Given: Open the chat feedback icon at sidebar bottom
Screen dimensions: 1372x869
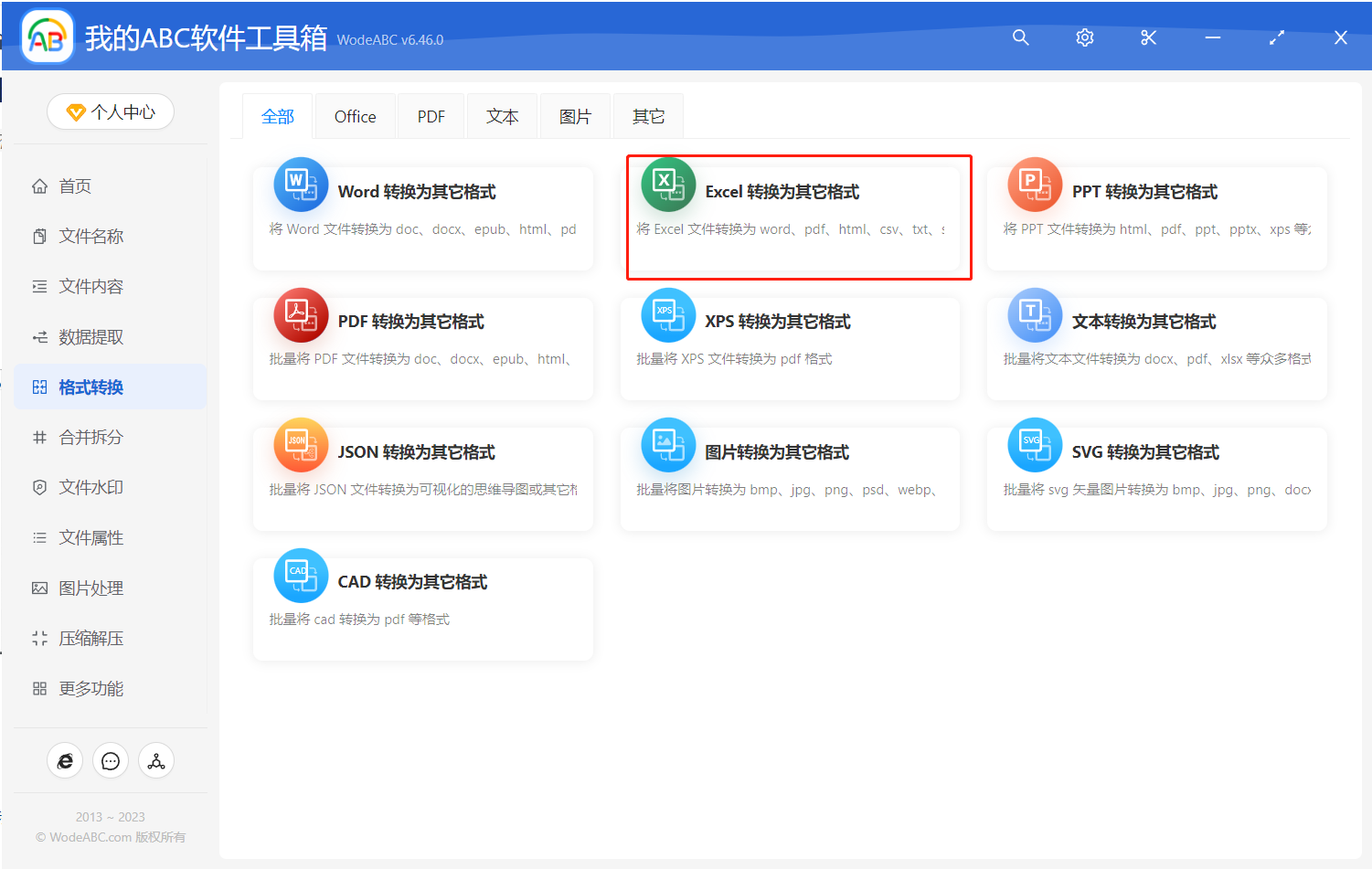Looking at the screenshot, I should click(111, 760).
